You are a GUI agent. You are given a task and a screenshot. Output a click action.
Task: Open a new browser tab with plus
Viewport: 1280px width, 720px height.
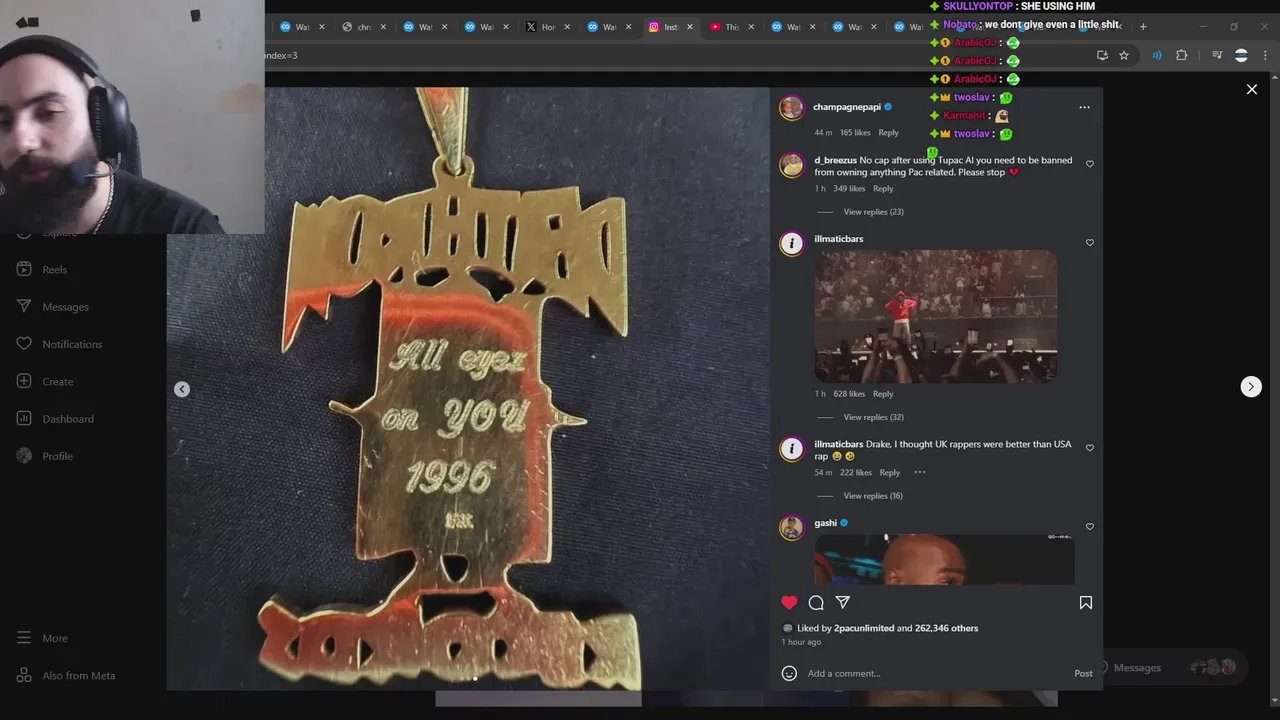1143,27
